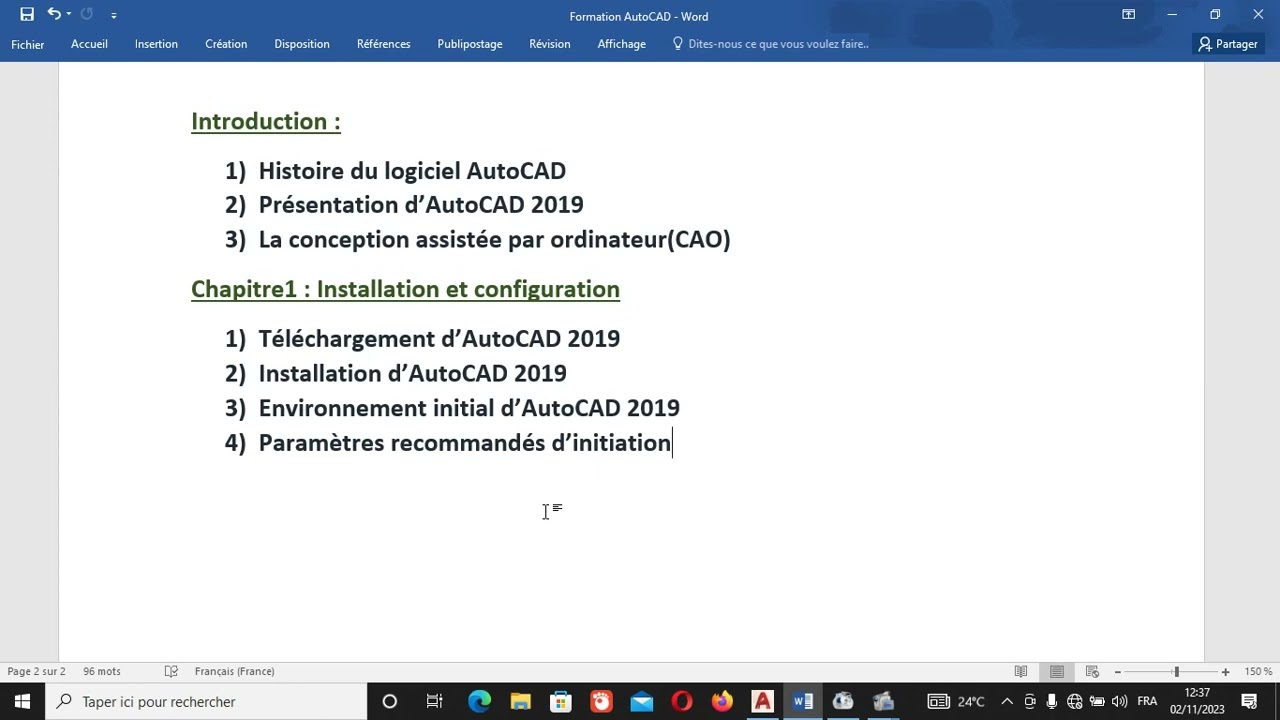The width and height of the screenshot is (1280, 720).
Task: Click 'Installation d'AutoCAD 2019' list item
Action: (413, 374)
